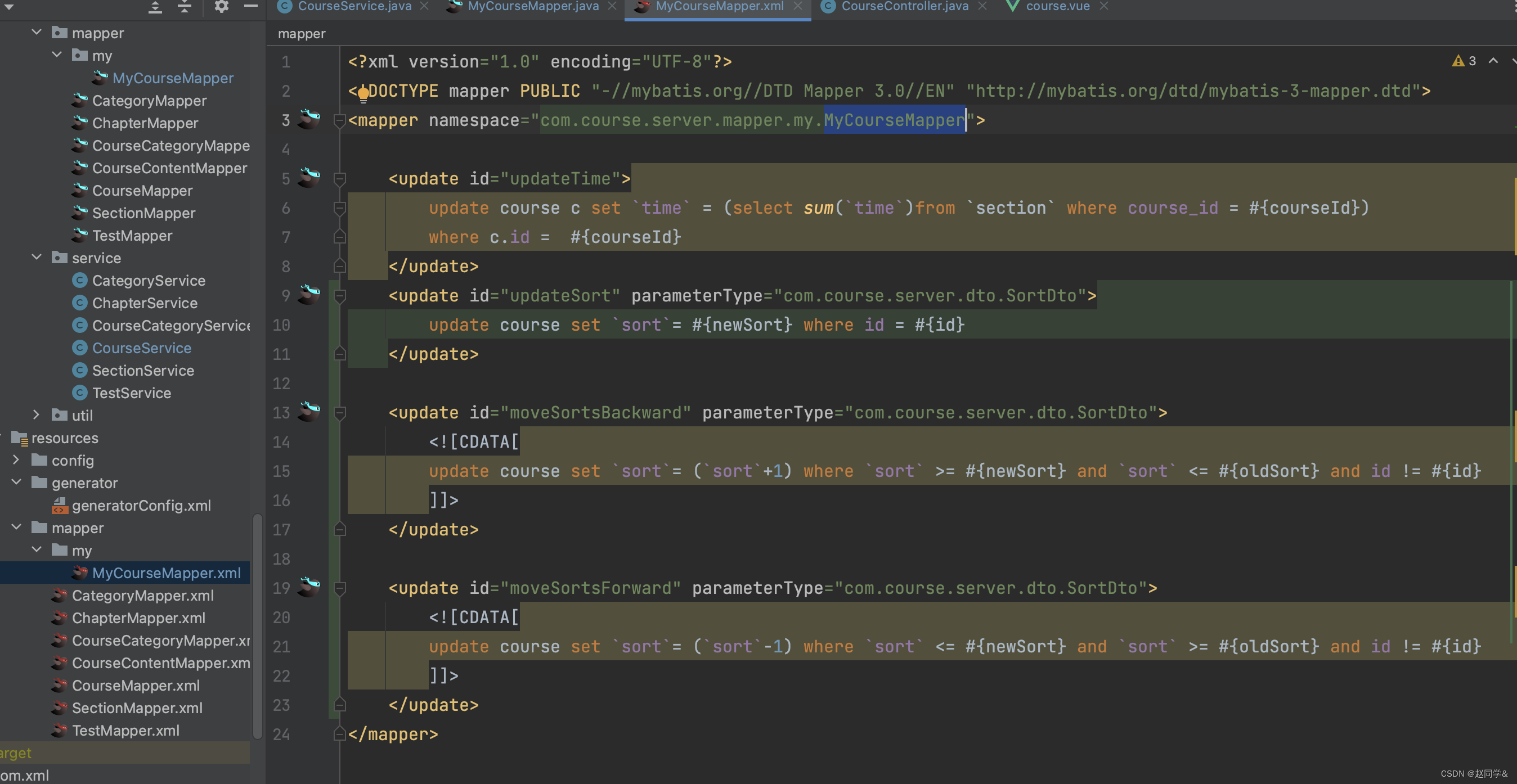Click the intention lightbulb on line 2
Screen dimensions: 1517x784
(x=363, y=92)
